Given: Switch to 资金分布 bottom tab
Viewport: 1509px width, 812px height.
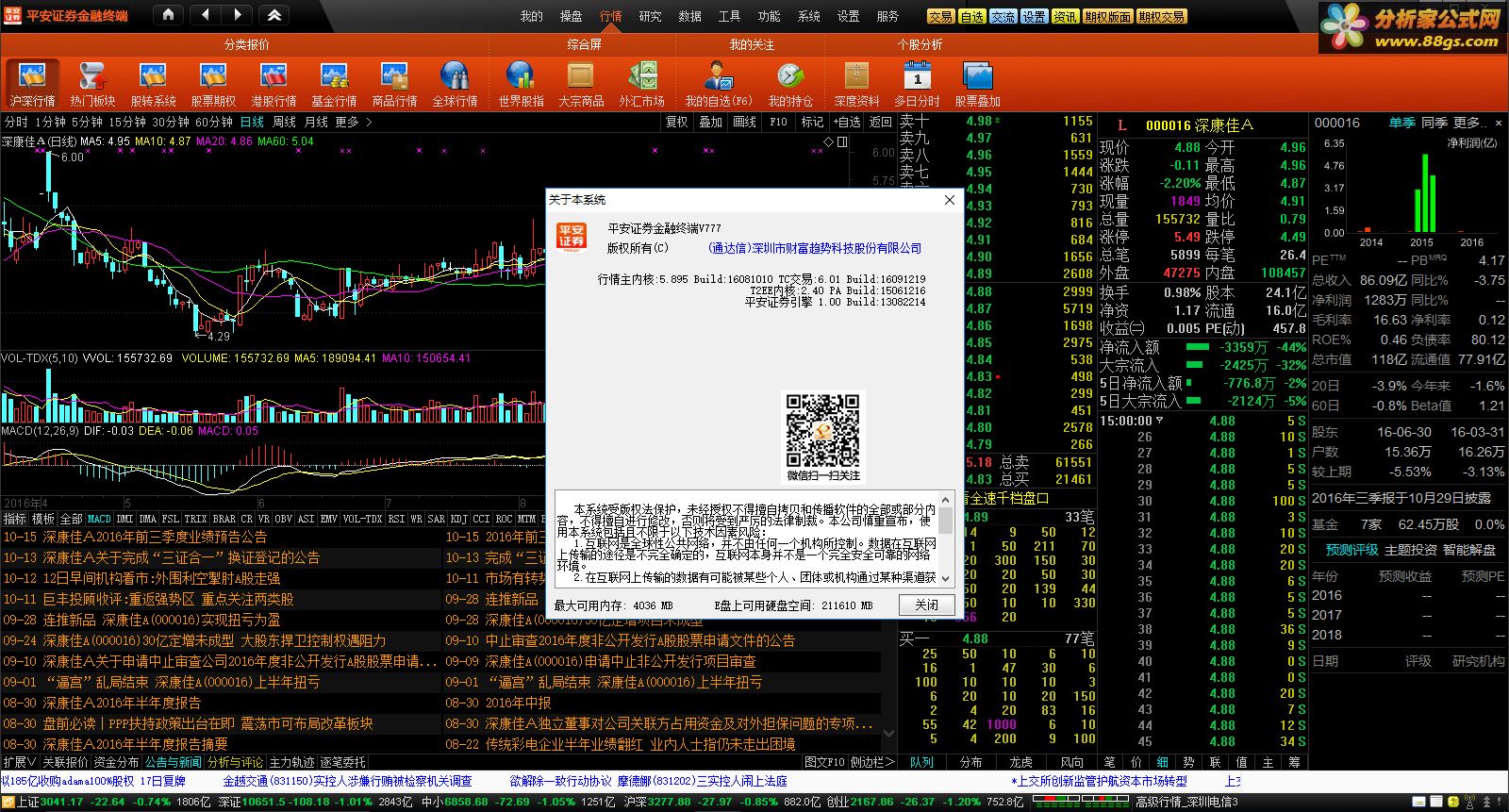Looking at the screenshot, I should tap(117, 762).
